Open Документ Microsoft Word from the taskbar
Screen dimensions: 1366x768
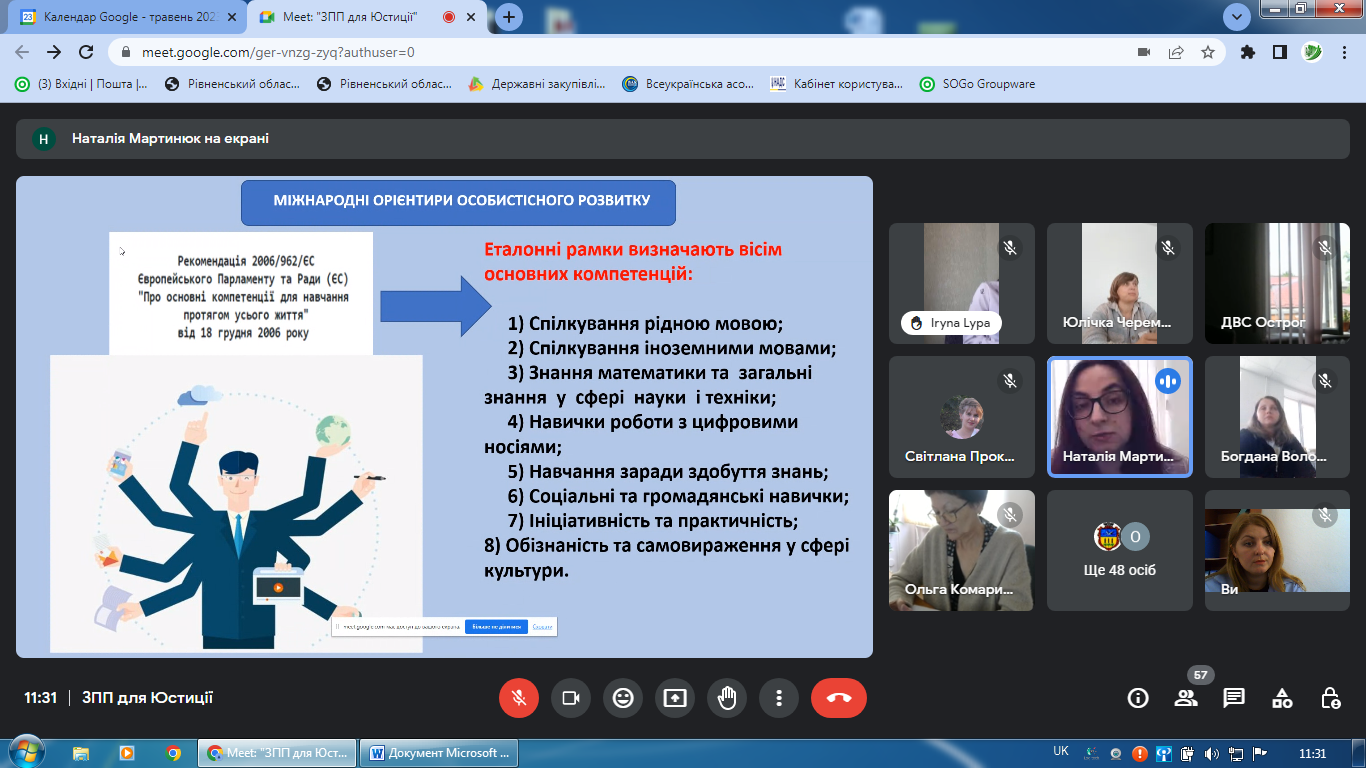click(x=439, y=753)
